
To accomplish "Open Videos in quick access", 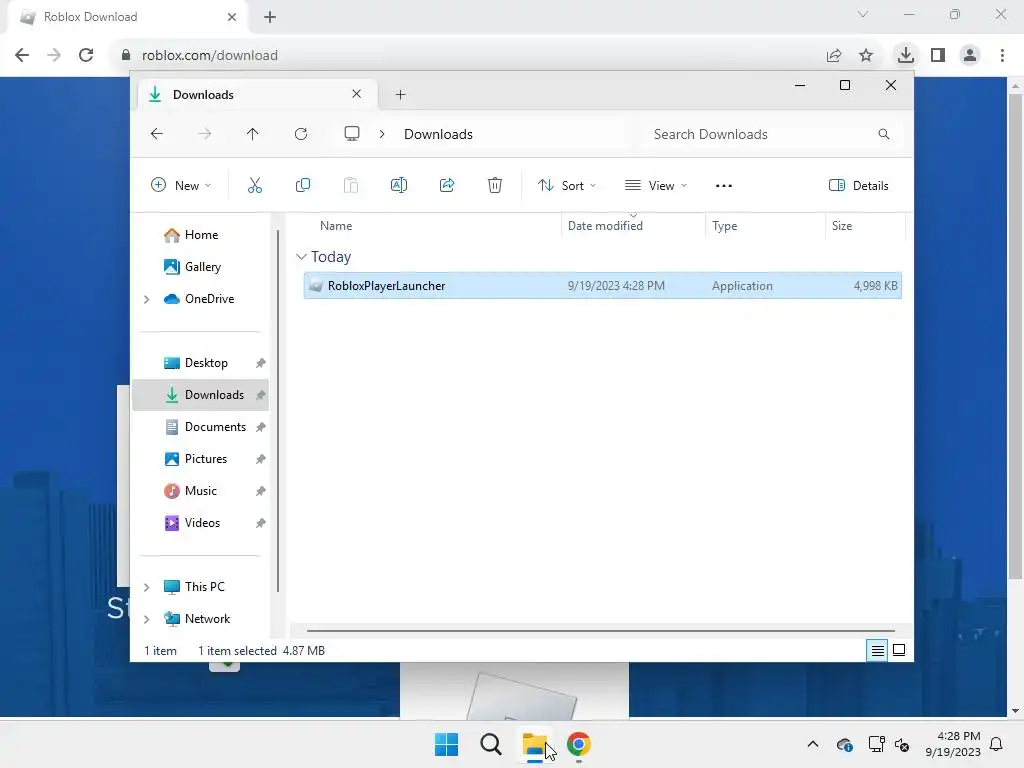I will tap(202, 523).
